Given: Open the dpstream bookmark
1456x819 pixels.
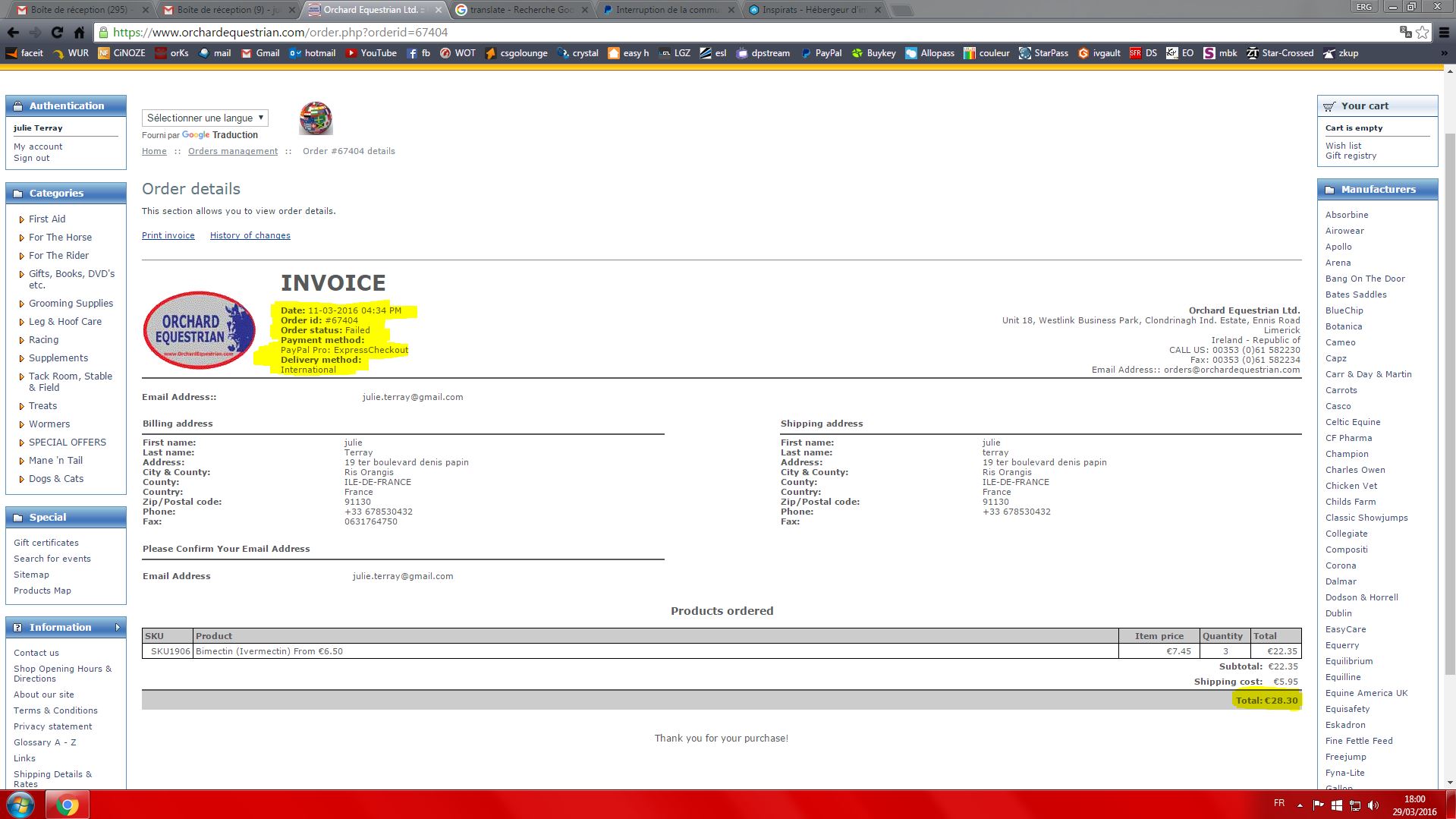Looking at the screenshot, I should click(x=763, y=53).
